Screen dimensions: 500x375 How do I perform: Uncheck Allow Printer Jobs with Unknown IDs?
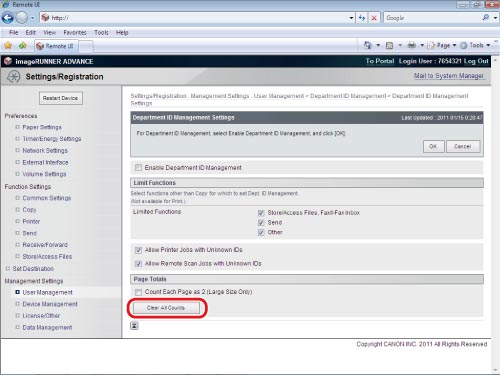[x=138, y=250]
